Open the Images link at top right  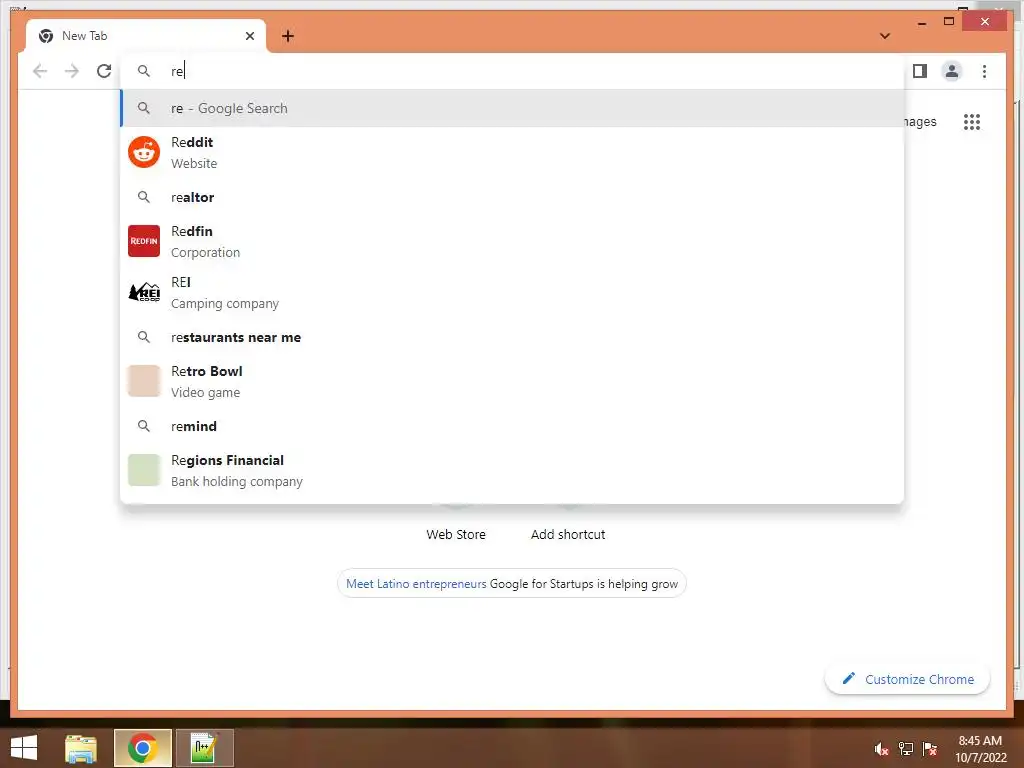coord(921,121)
